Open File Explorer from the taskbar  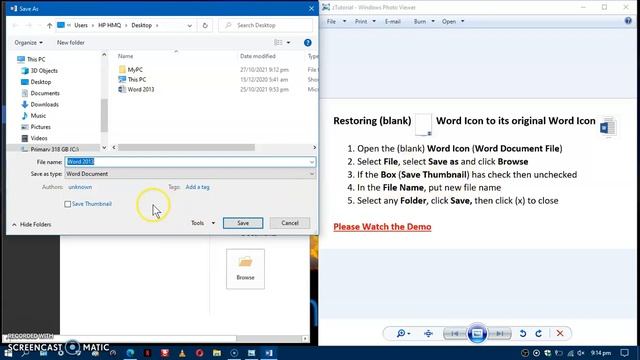click(x=217, y=353)
